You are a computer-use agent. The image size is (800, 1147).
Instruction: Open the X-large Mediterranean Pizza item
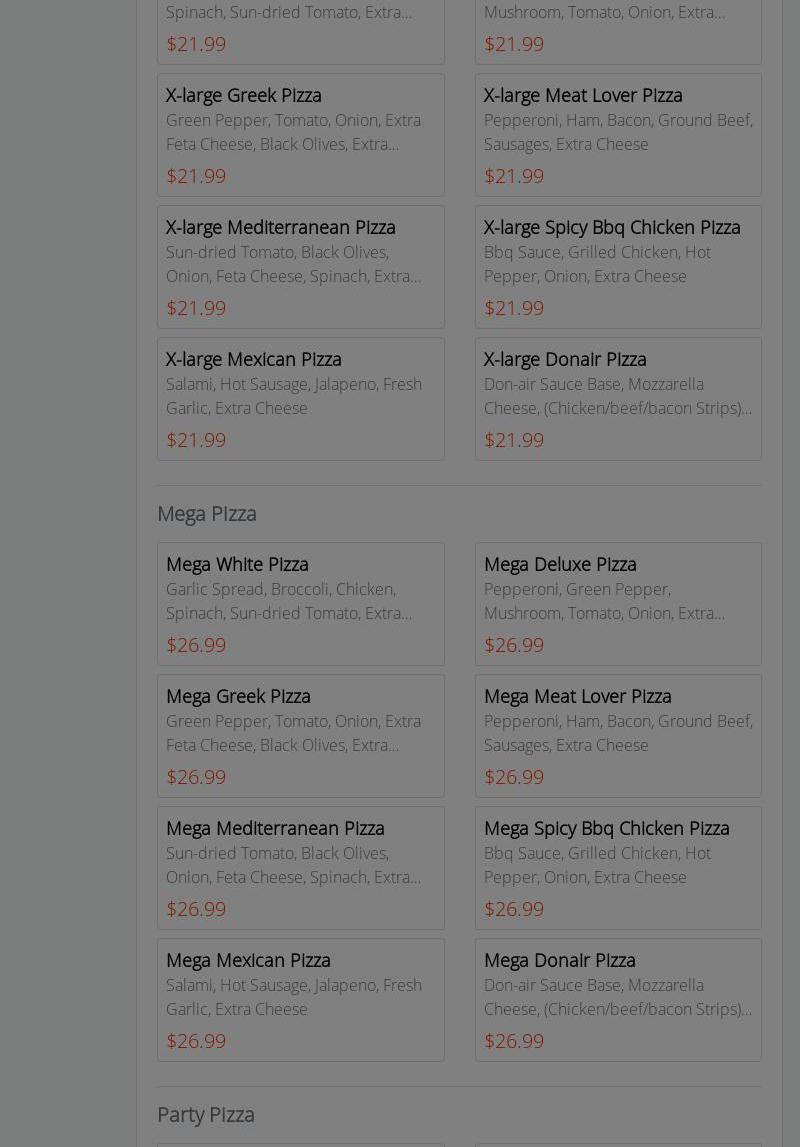300,267
